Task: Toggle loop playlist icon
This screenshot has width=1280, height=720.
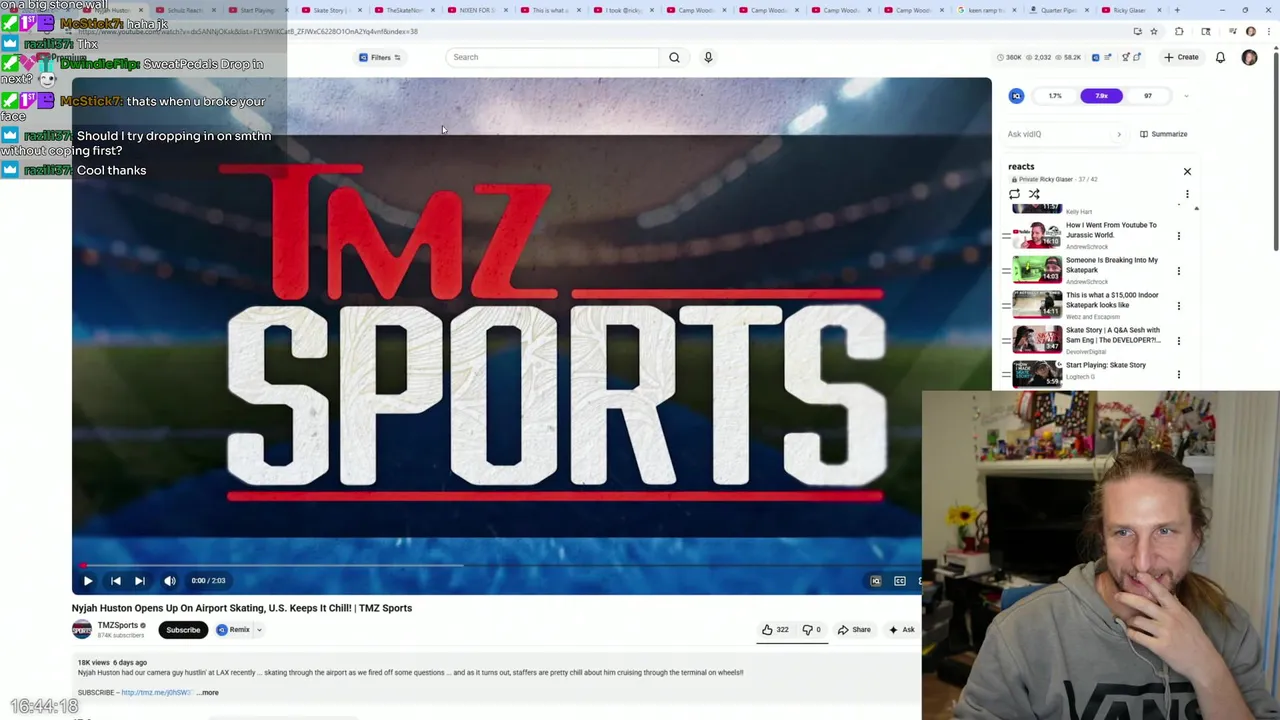Action: (x=1015, y=194)
